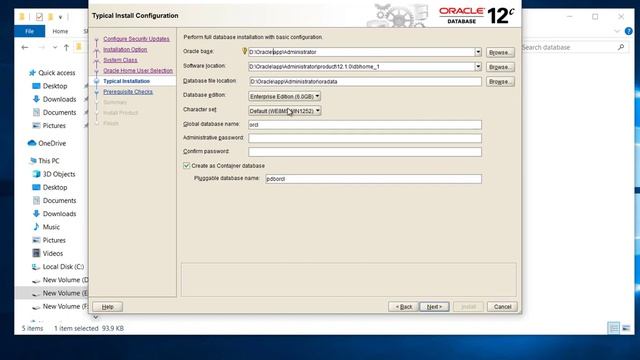
Task: Open File tab in File Explorer
Action: (29, 31)
